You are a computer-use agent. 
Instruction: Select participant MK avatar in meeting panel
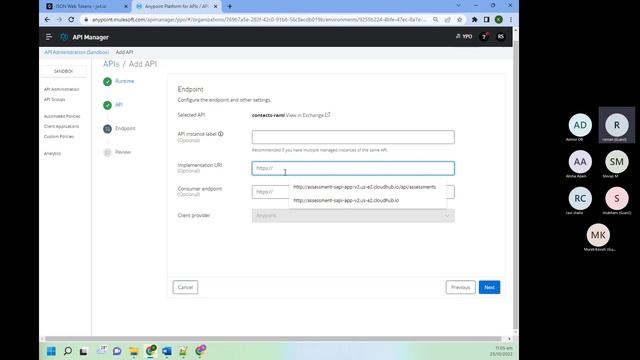point(598,235)
